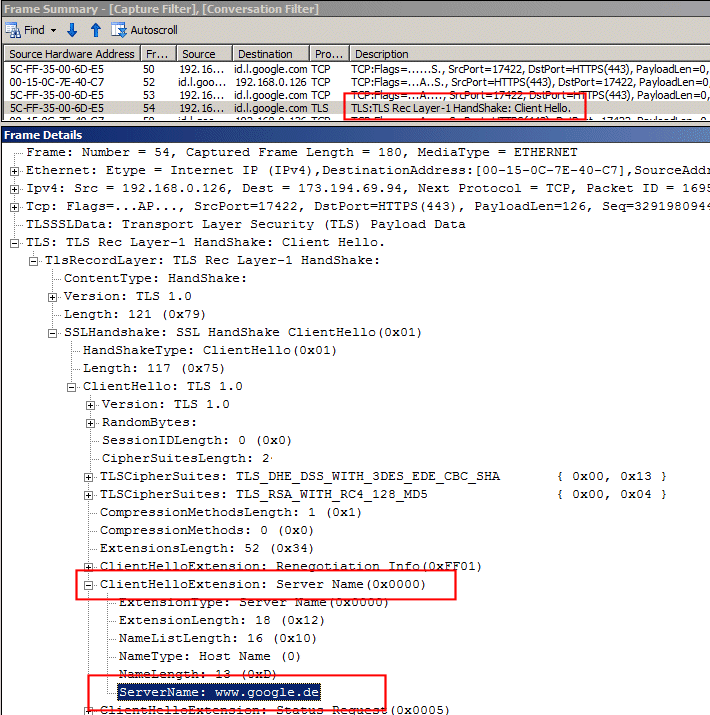Expand TLS_DHE_DSS_WITH_3DES_EDE_CBC_SHA cipher suite
The height and width of the screenshot is (715, 710).
[x=88, y=477]
